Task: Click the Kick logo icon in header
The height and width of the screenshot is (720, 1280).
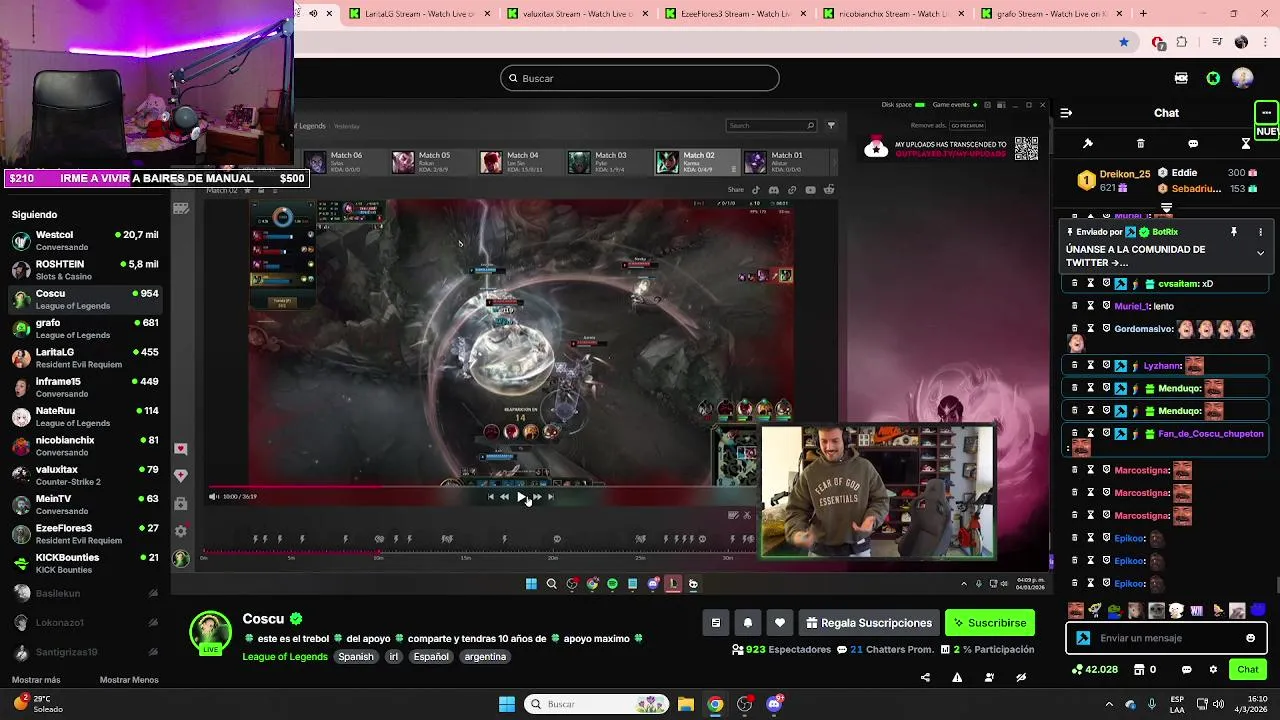Action: pos(1213,78)
